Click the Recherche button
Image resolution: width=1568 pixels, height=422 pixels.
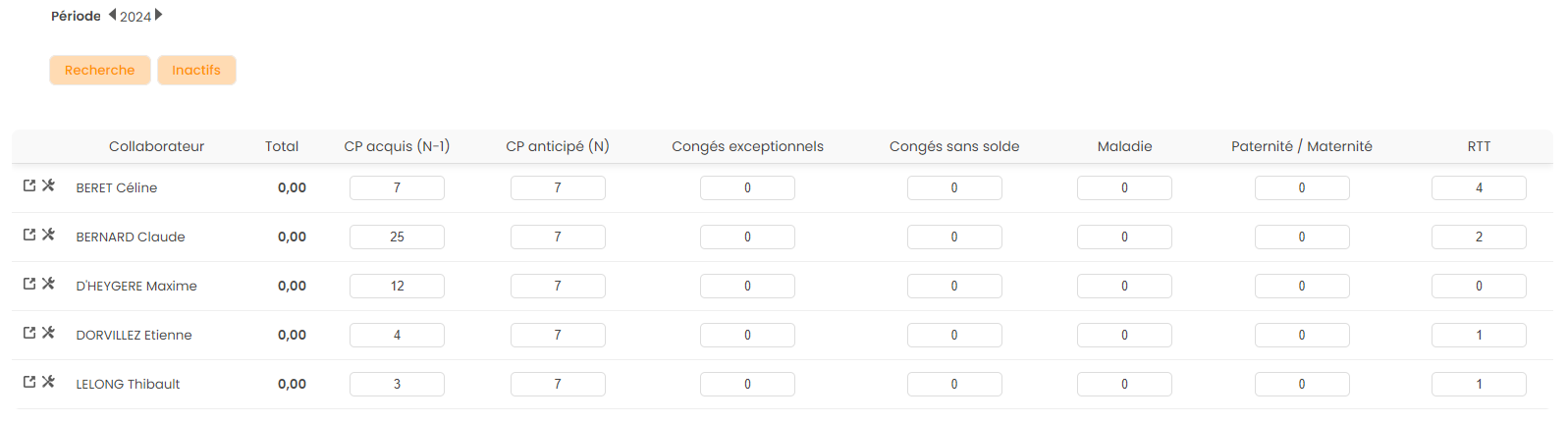click(100, 70)
